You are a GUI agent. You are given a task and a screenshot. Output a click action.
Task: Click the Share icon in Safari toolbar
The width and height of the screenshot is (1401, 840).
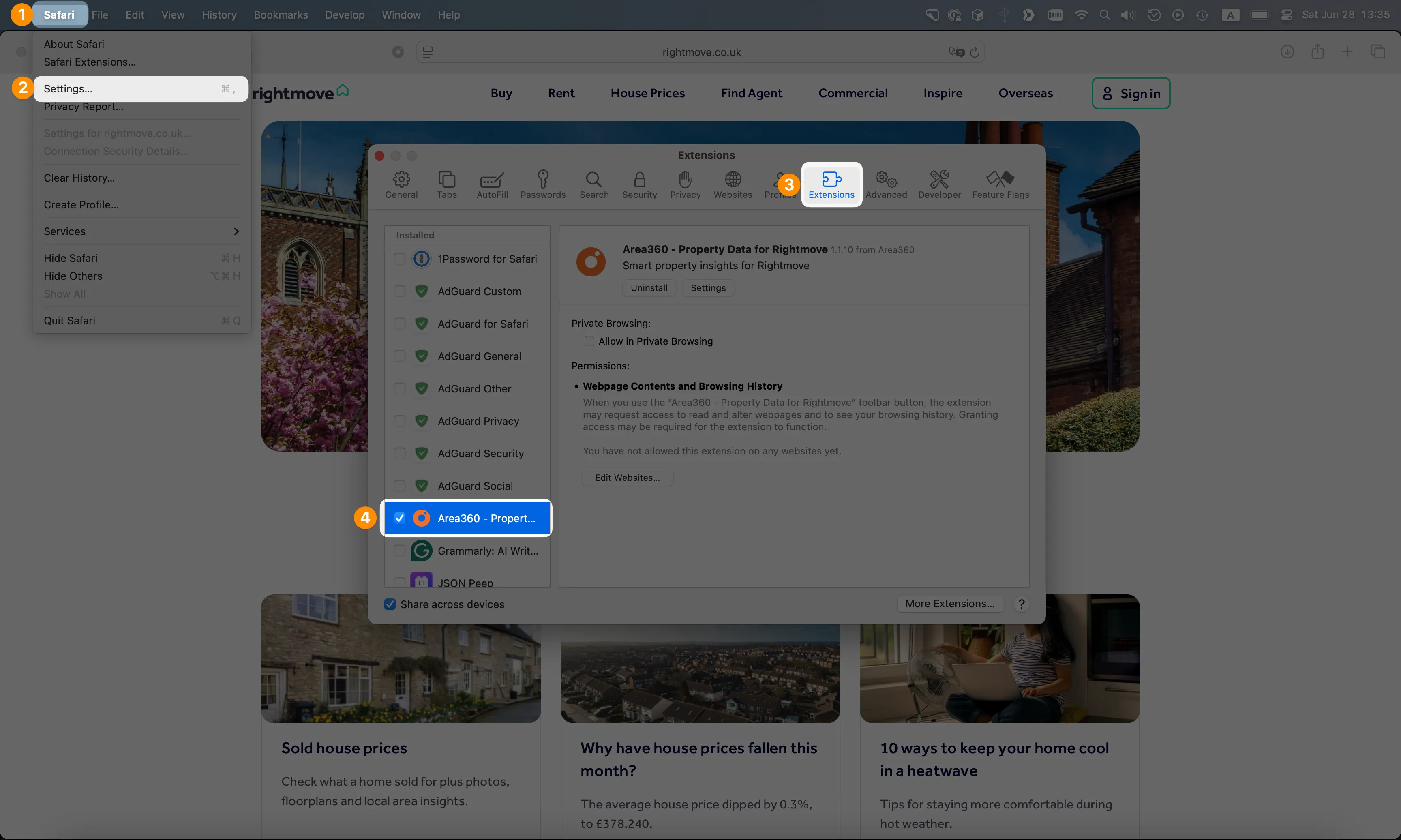(1318, 51)
